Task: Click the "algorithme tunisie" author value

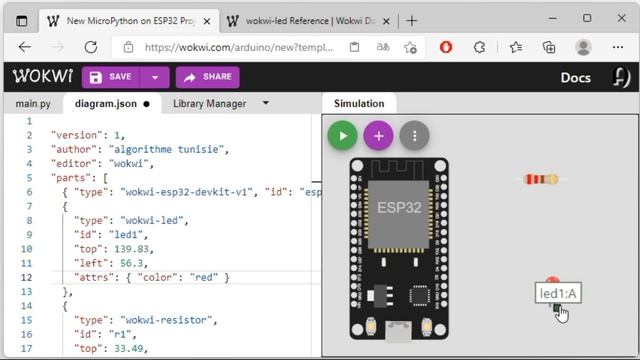Action: [166, 149]
